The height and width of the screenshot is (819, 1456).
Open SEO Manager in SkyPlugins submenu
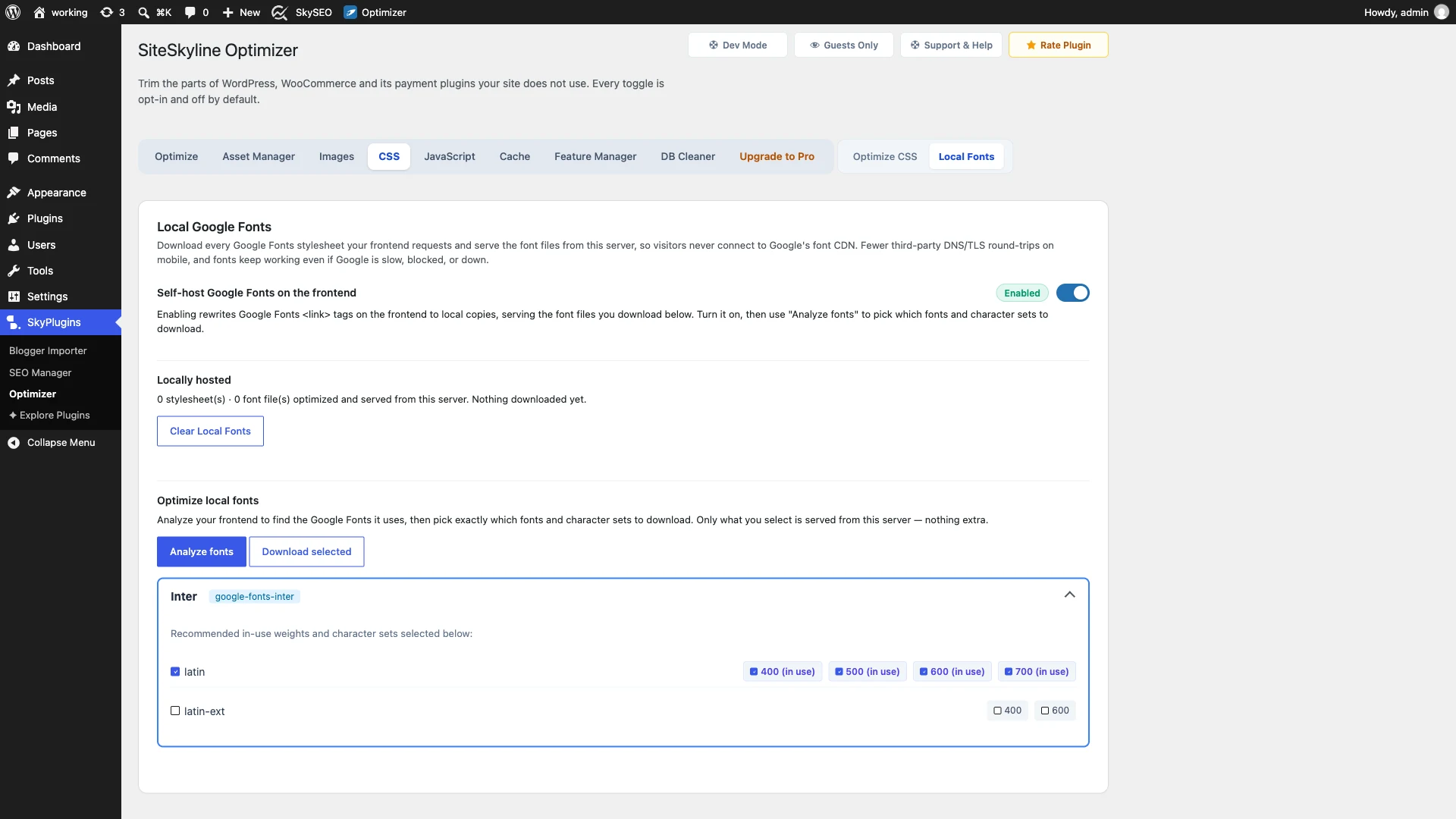pos(40,372)
